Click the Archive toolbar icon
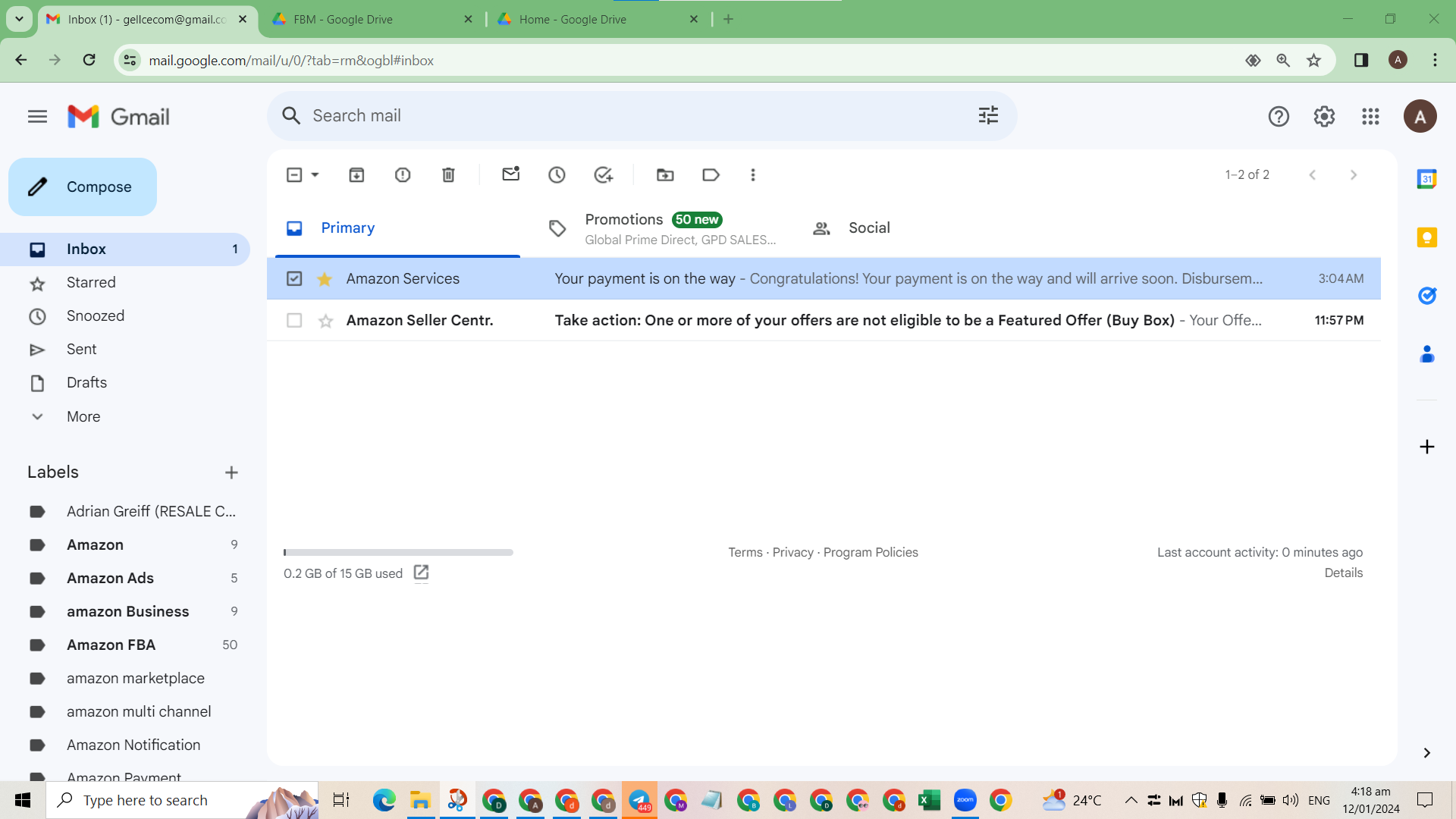This screenshot has width=1456, height=819. point(356,175)
